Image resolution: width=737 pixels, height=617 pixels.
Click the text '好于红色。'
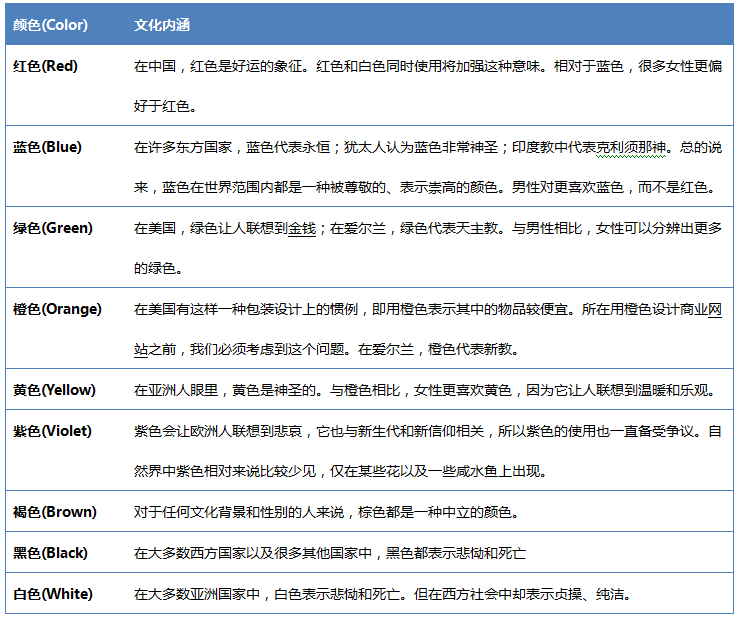point(165,106)
